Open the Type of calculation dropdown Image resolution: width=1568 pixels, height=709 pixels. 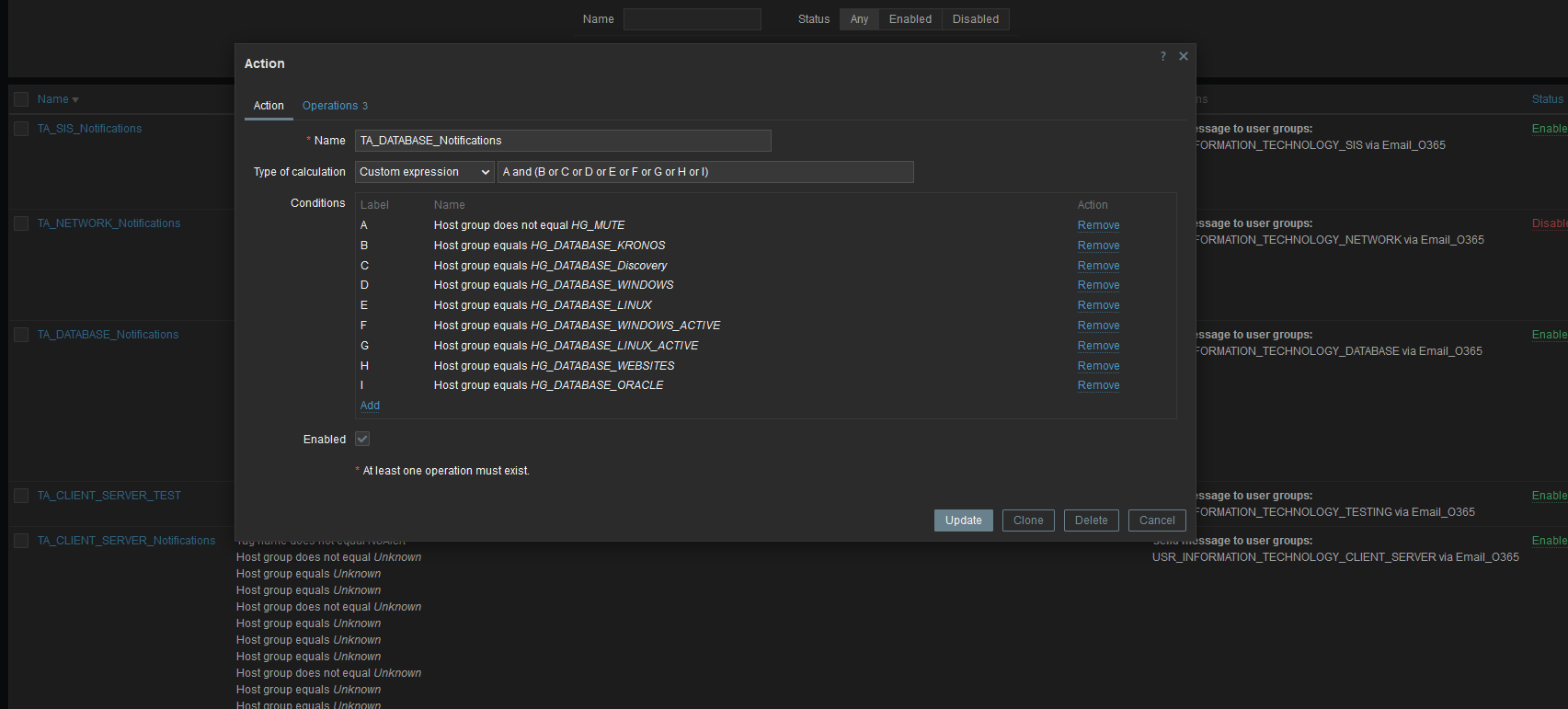coord(424,172)
